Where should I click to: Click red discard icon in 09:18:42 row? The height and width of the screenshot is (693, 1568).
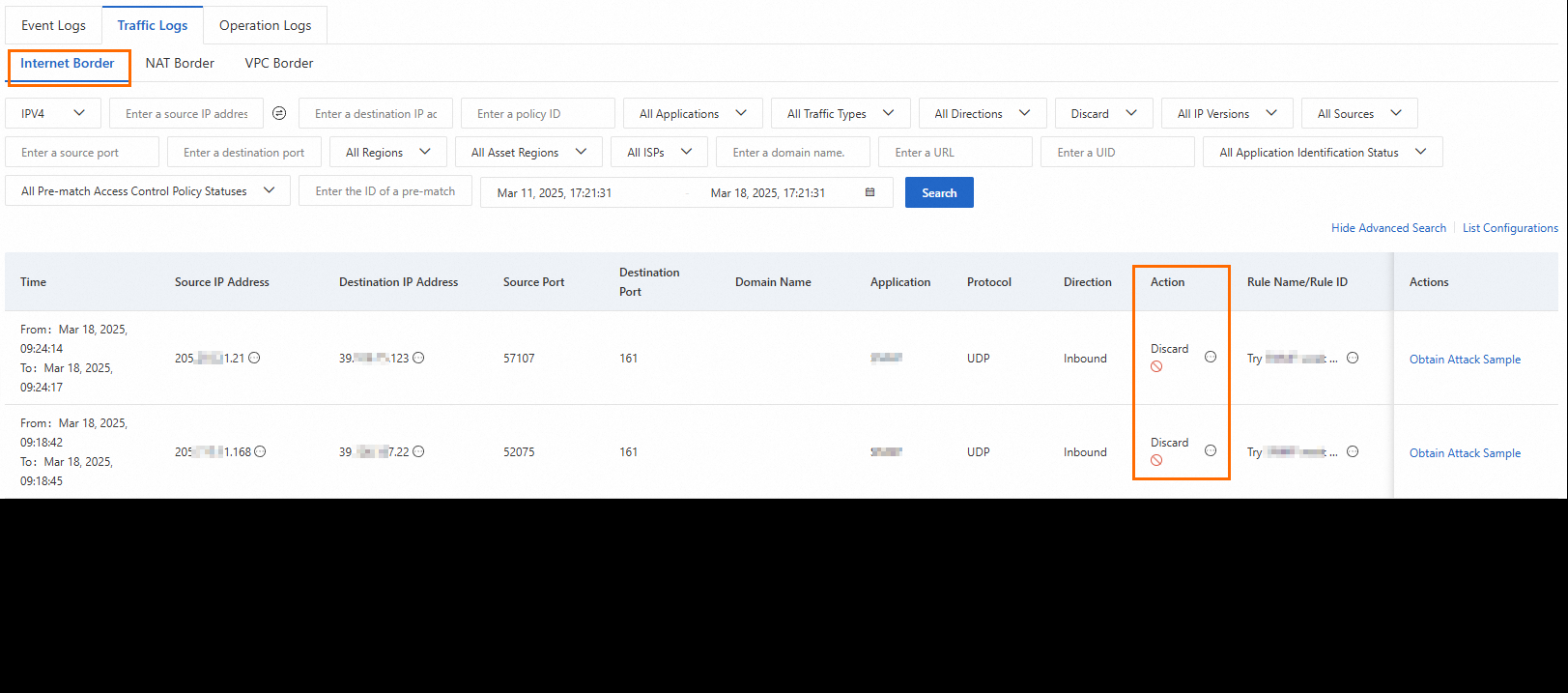click(1156, 460)
